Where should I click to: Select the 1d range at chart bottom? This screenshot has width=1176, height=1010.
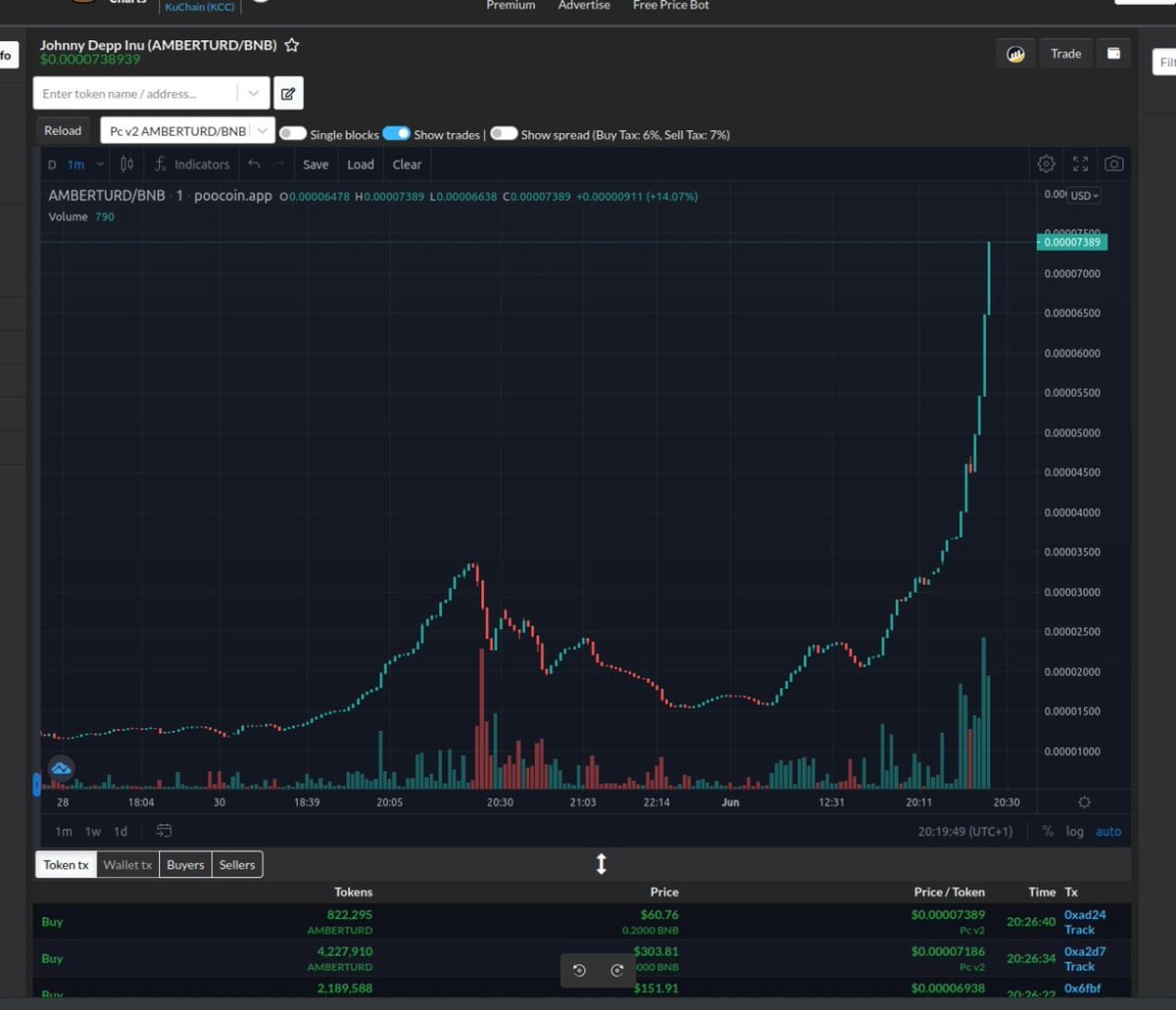(x=121, y=832)
